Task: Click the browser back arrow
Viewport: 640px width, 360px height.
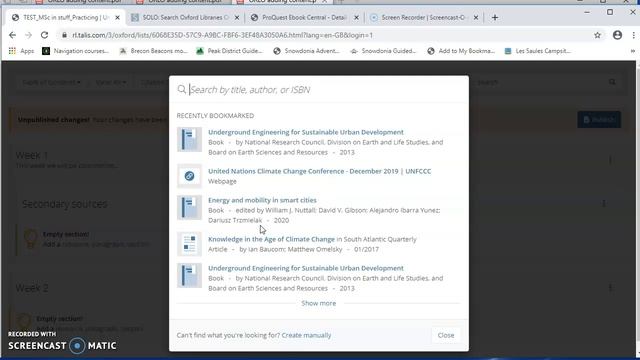Action: coord(12,35)
